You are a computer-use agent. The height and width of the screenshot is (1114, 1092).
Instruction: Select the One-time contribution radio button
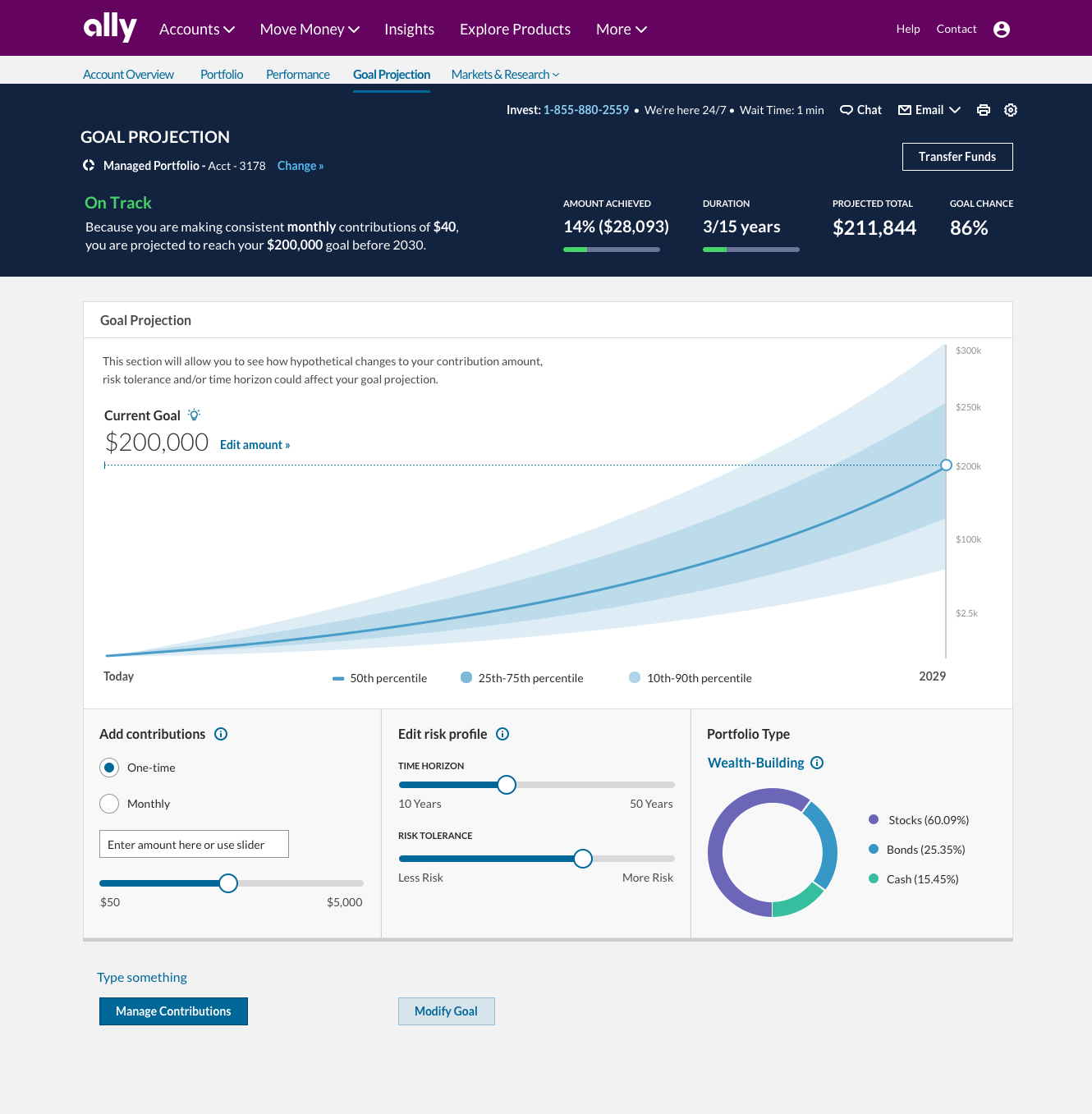click(x=109, y=768)
